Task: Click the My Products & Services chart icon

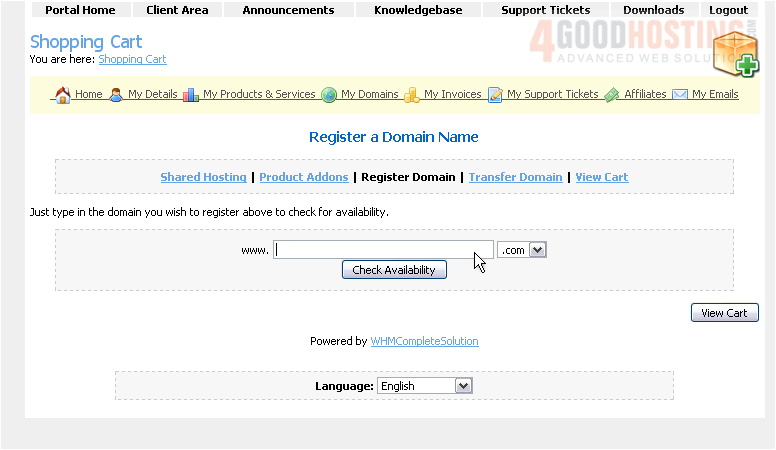Action: point(190,95)
